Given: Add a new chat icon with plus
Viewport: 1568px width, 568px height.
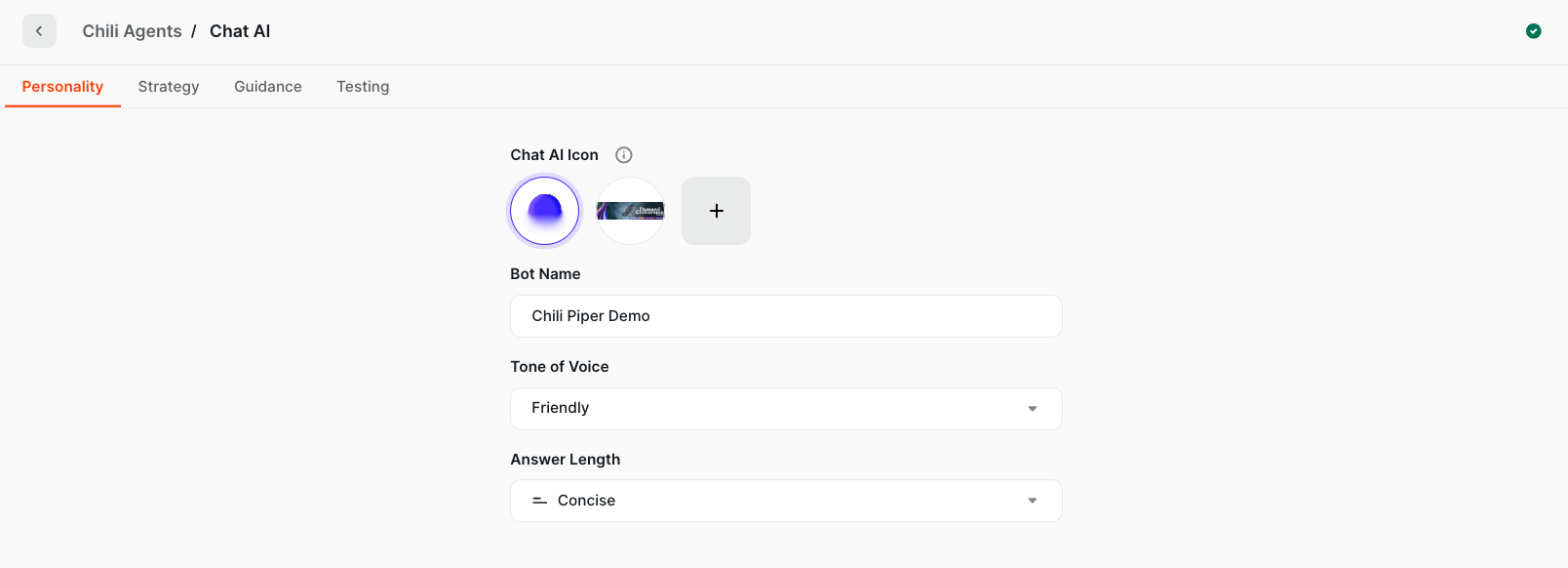Looking at the screenshot, I should point(716,211).
